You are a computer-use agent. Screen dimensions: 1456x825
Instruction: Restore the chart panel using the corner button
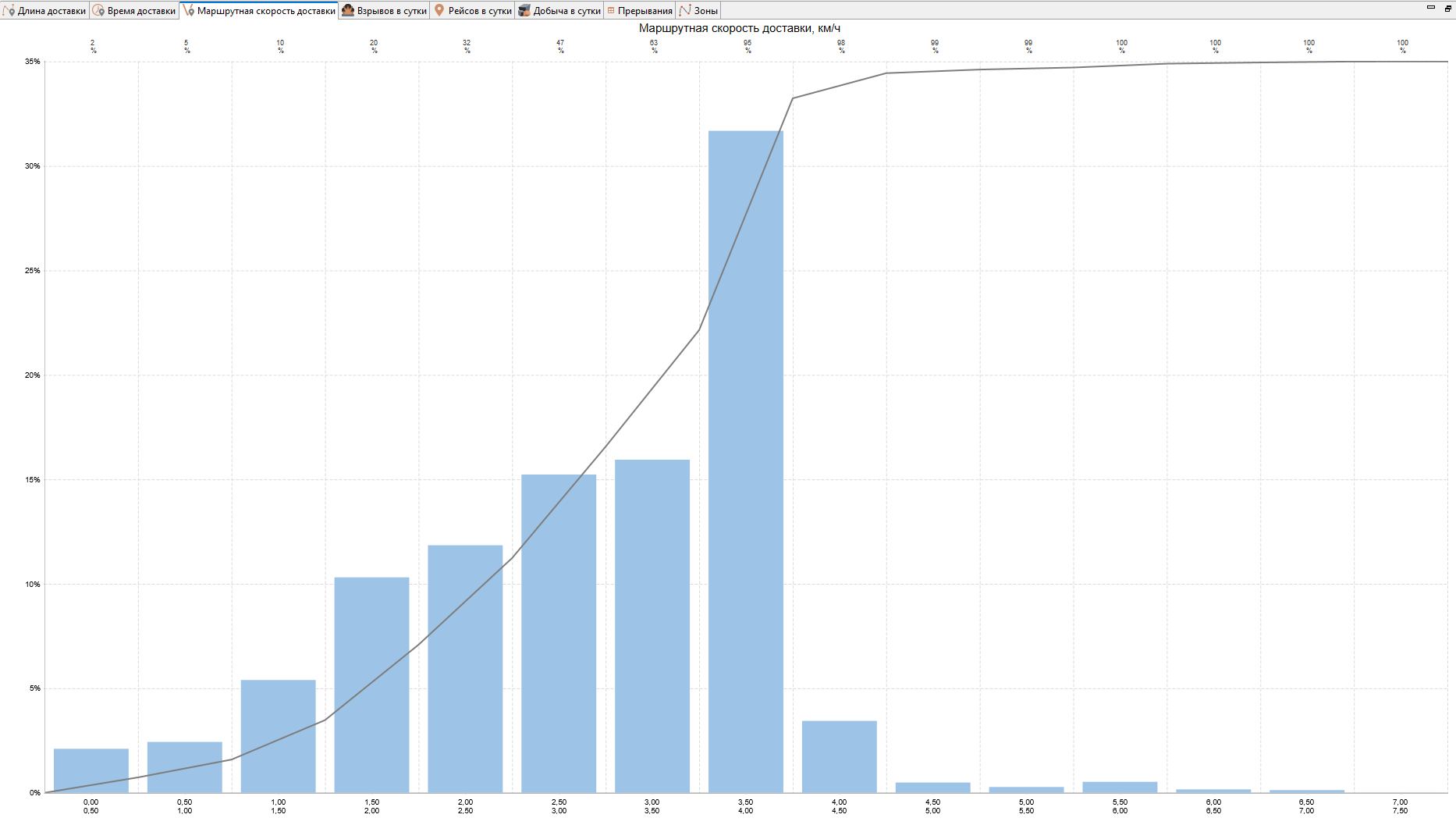pos(1447,7)
